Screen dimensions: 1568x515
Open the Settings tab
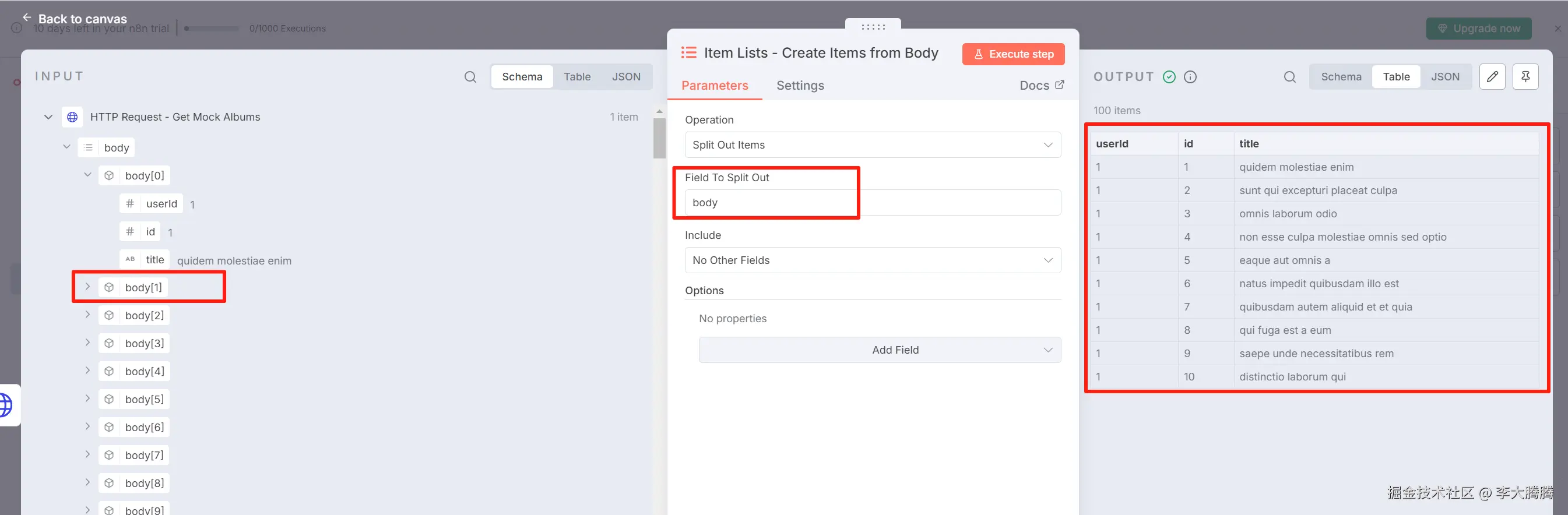click(x=800, y=86)
